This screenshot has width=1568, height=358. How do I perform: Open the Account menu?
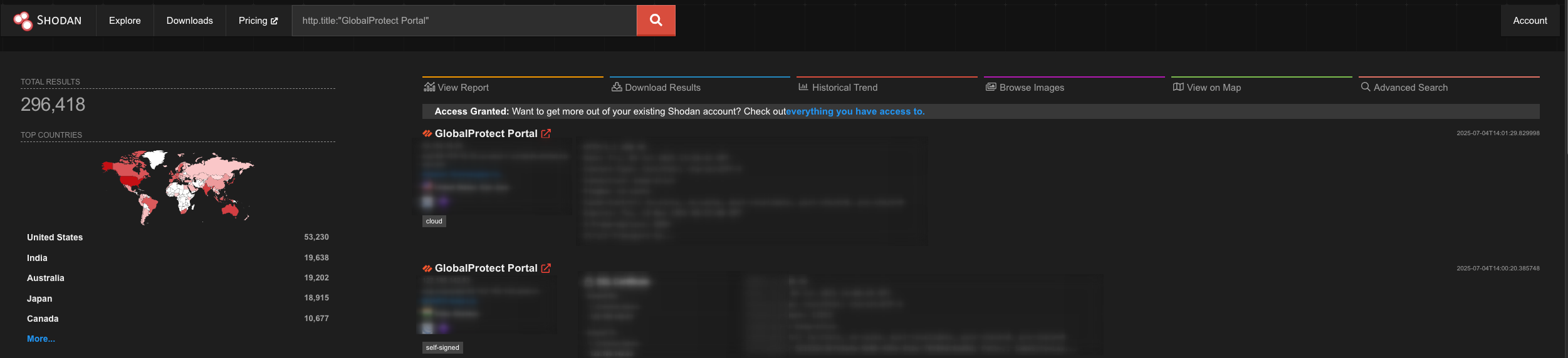[x=1530, y=21]
